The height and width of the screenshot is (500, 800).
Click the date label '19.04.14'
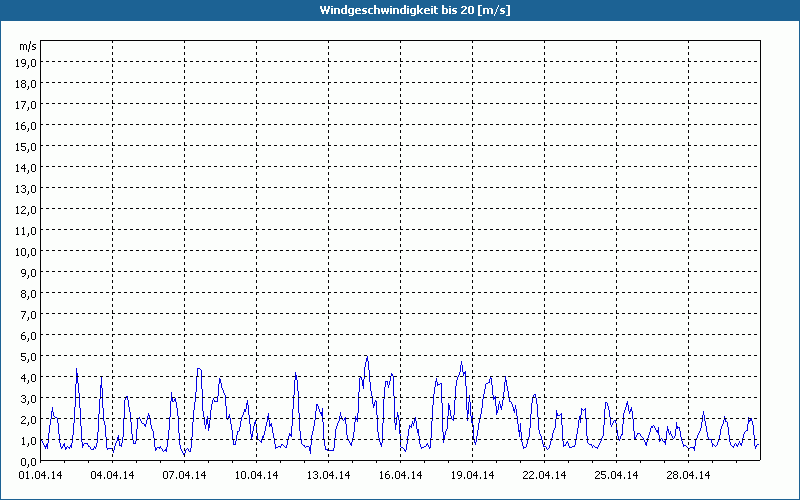(472, 476)
